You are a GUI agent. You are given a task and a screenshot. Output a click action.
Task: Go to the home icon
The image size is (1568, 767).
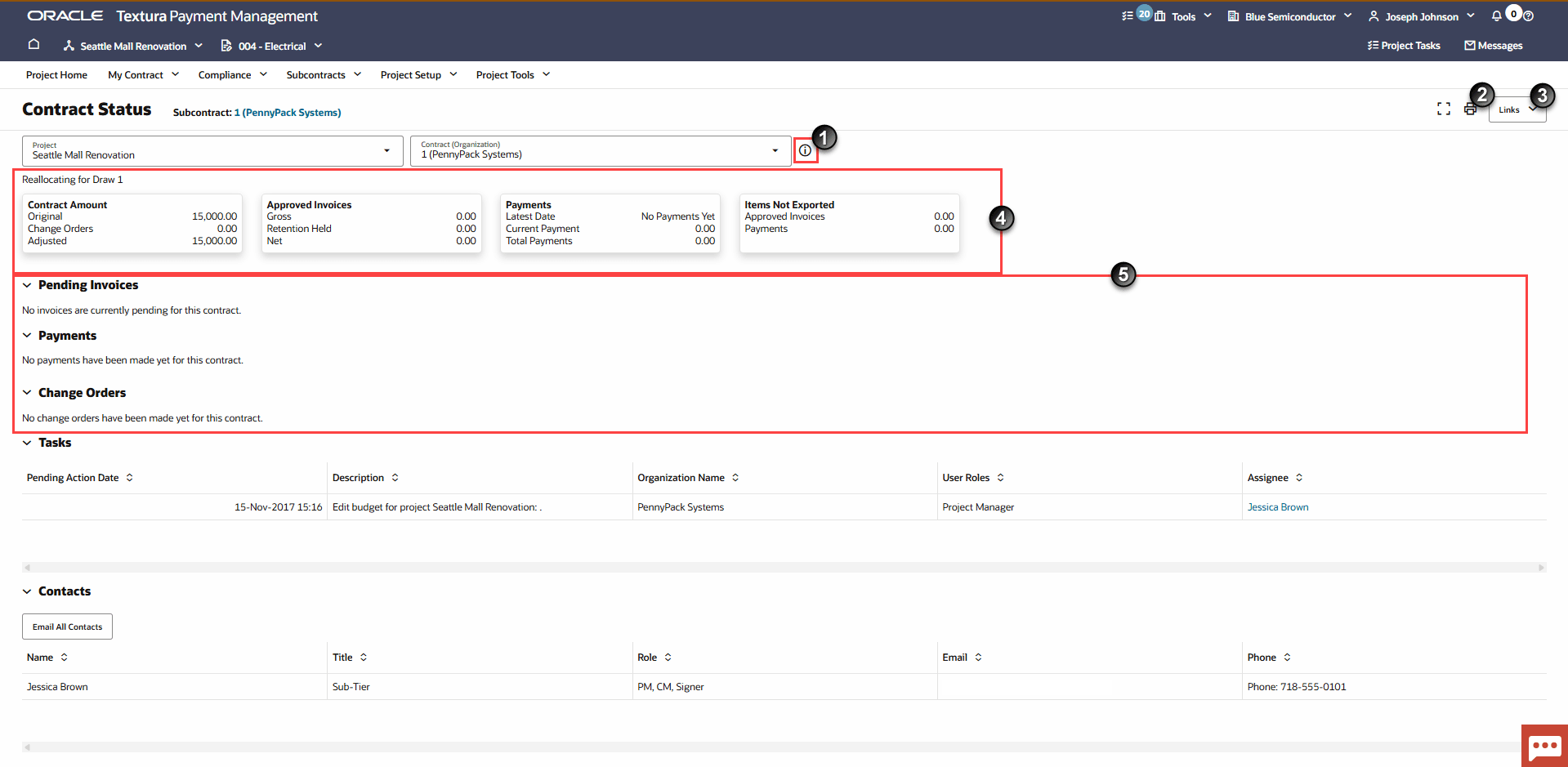click(34, 45)
